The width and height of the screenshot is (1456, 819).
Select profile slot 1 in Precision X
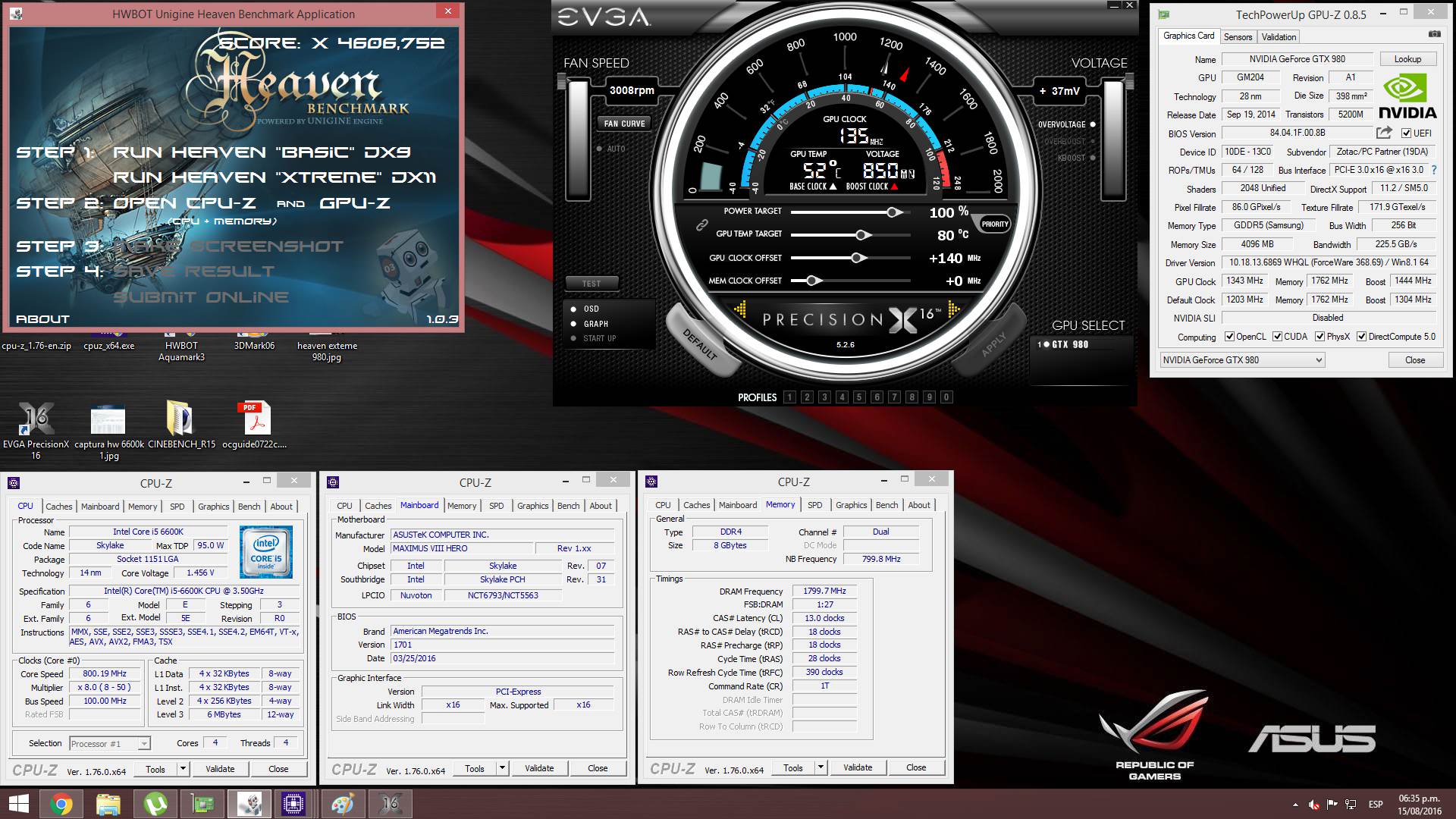click(x=789, y=397)
